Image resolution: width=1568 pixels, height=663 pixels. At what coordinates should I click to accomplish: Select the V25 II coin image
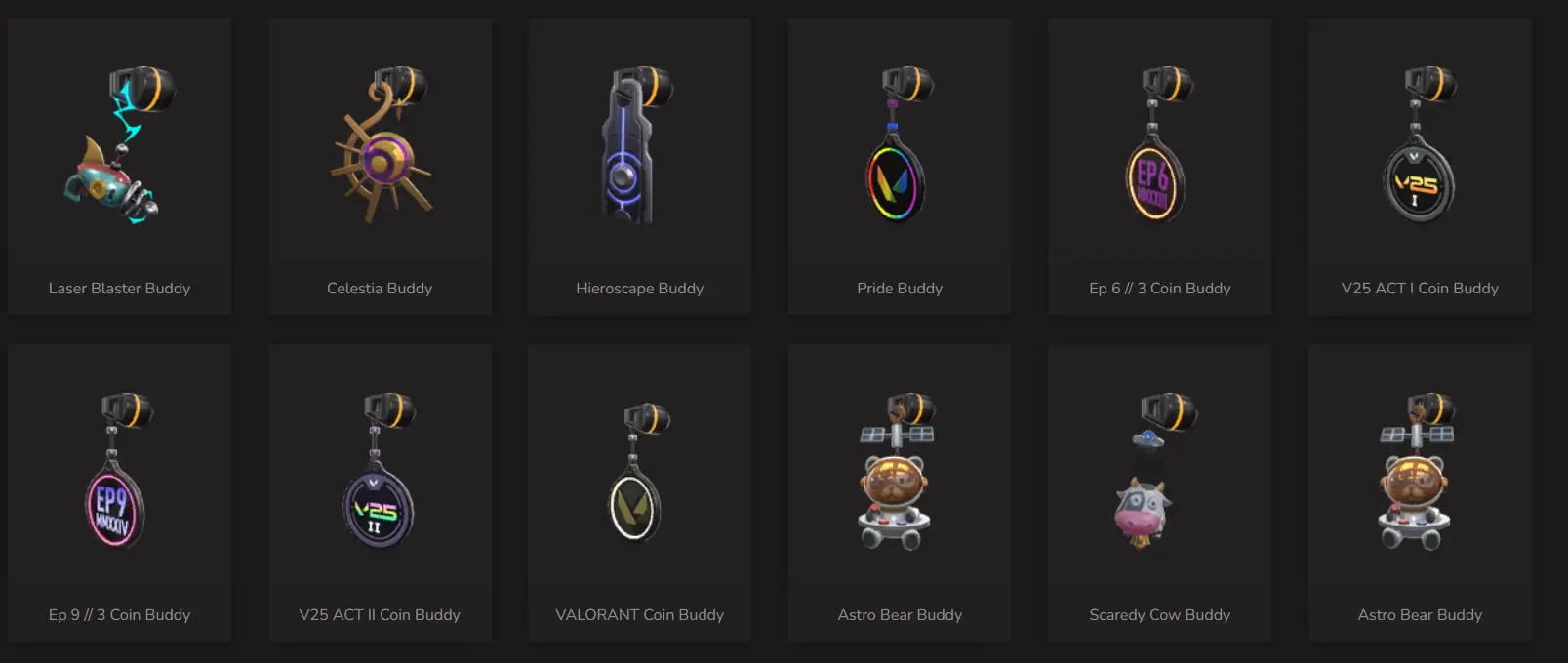(x=381, y=471)
